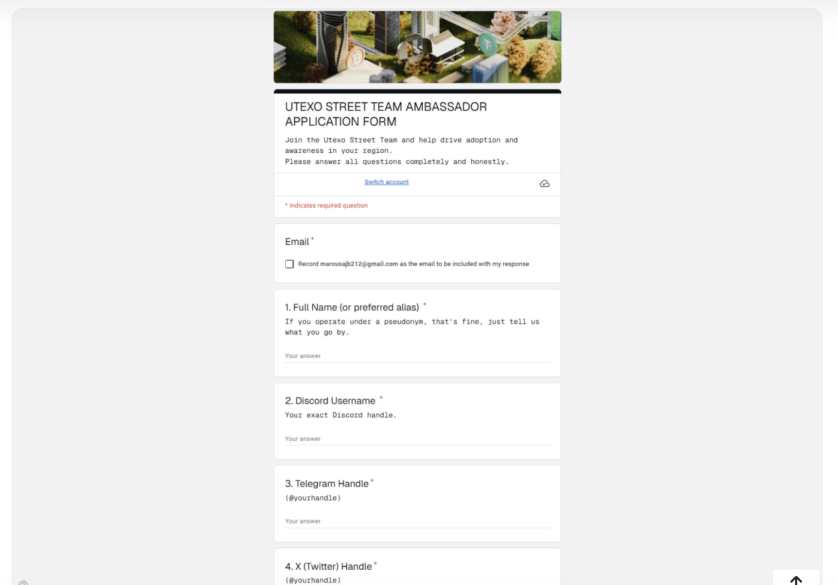Click the '3. Telegram Handle' question label
Screen dimensions: 838x585
click(x=327, y=483)
